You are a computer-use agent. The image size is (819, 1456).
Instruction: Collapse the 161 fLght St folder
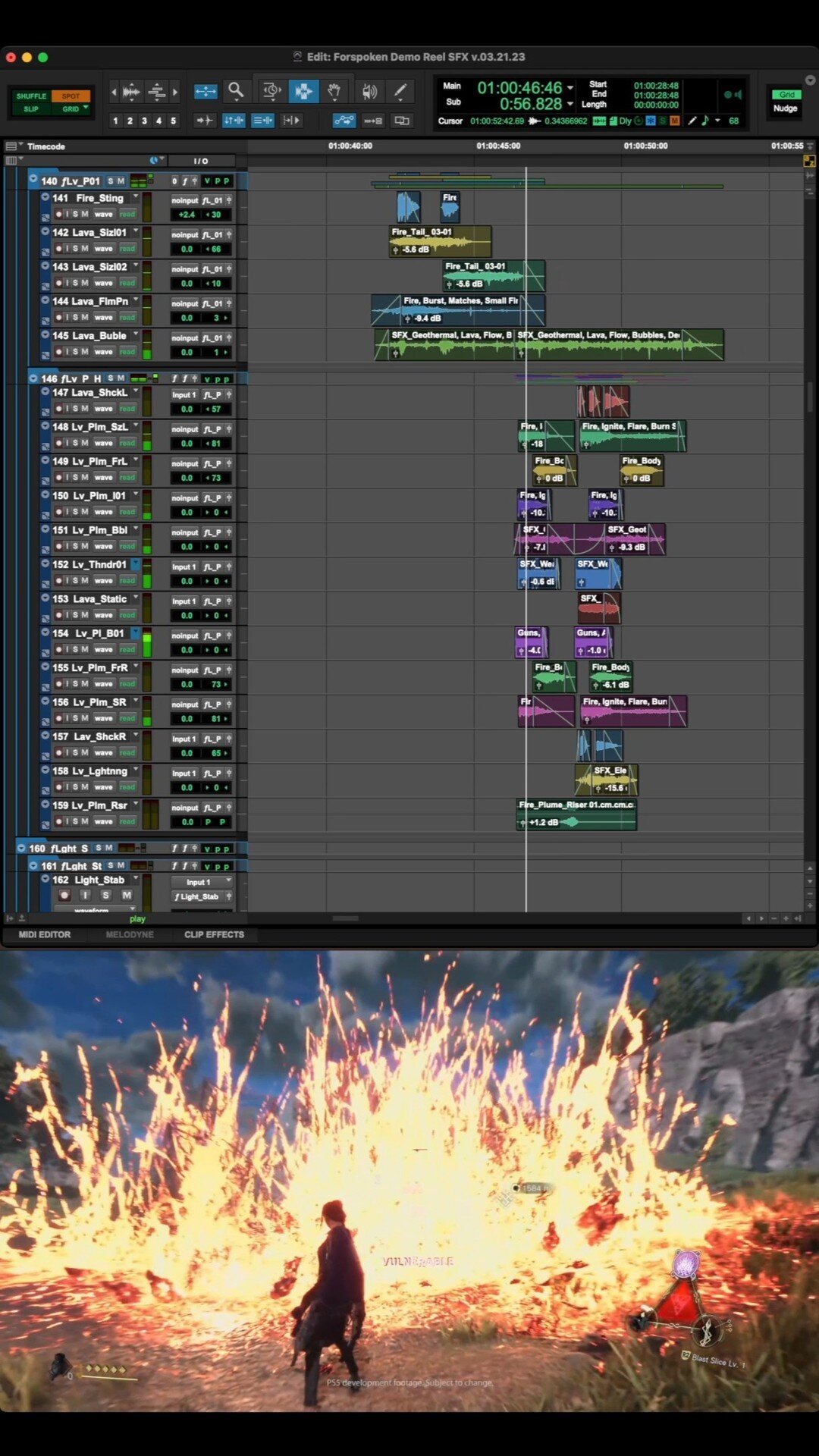[33, 865]
